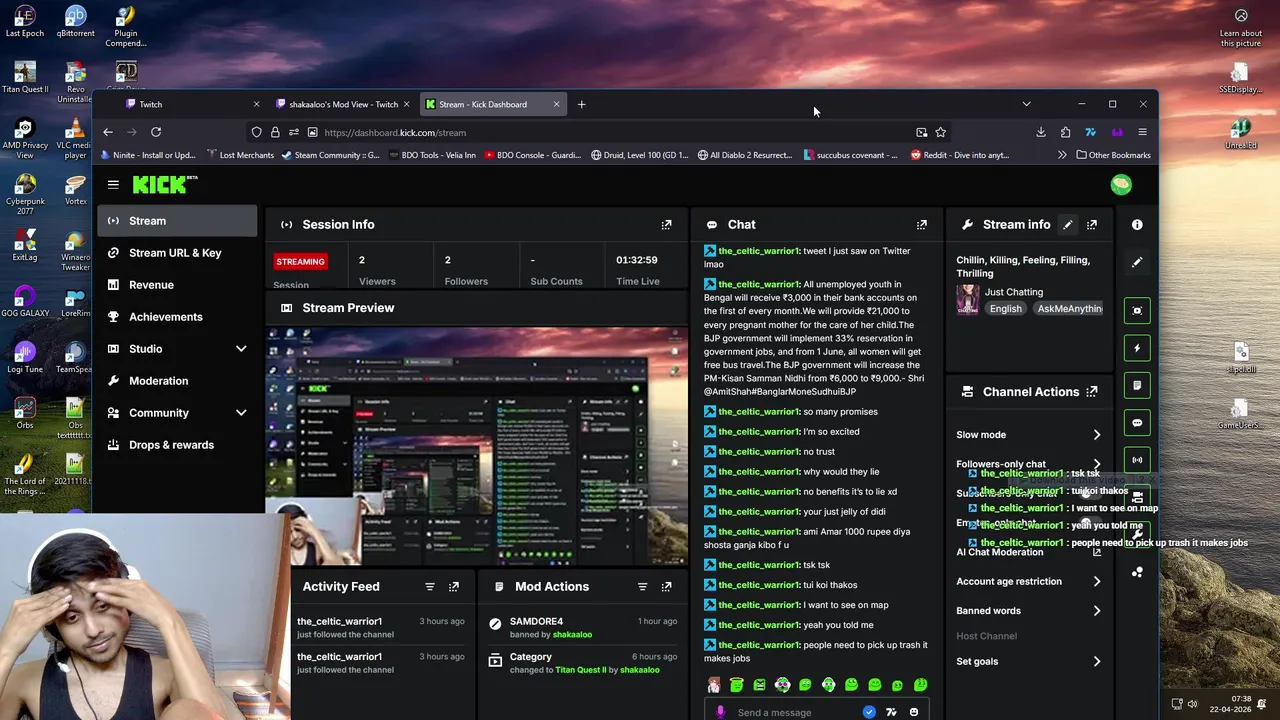Open Other Bookmarks folder

coord(1113,155)
